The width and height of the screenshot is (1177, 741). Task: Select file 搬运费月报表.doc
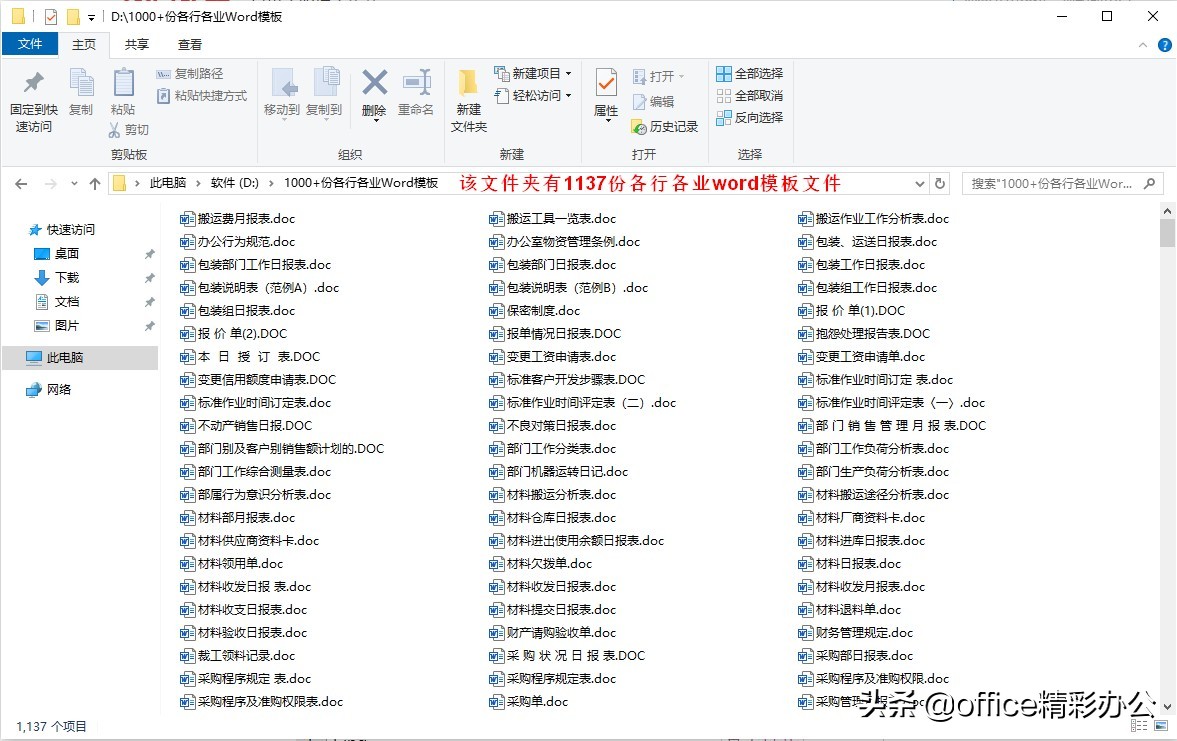pos(237,218)
